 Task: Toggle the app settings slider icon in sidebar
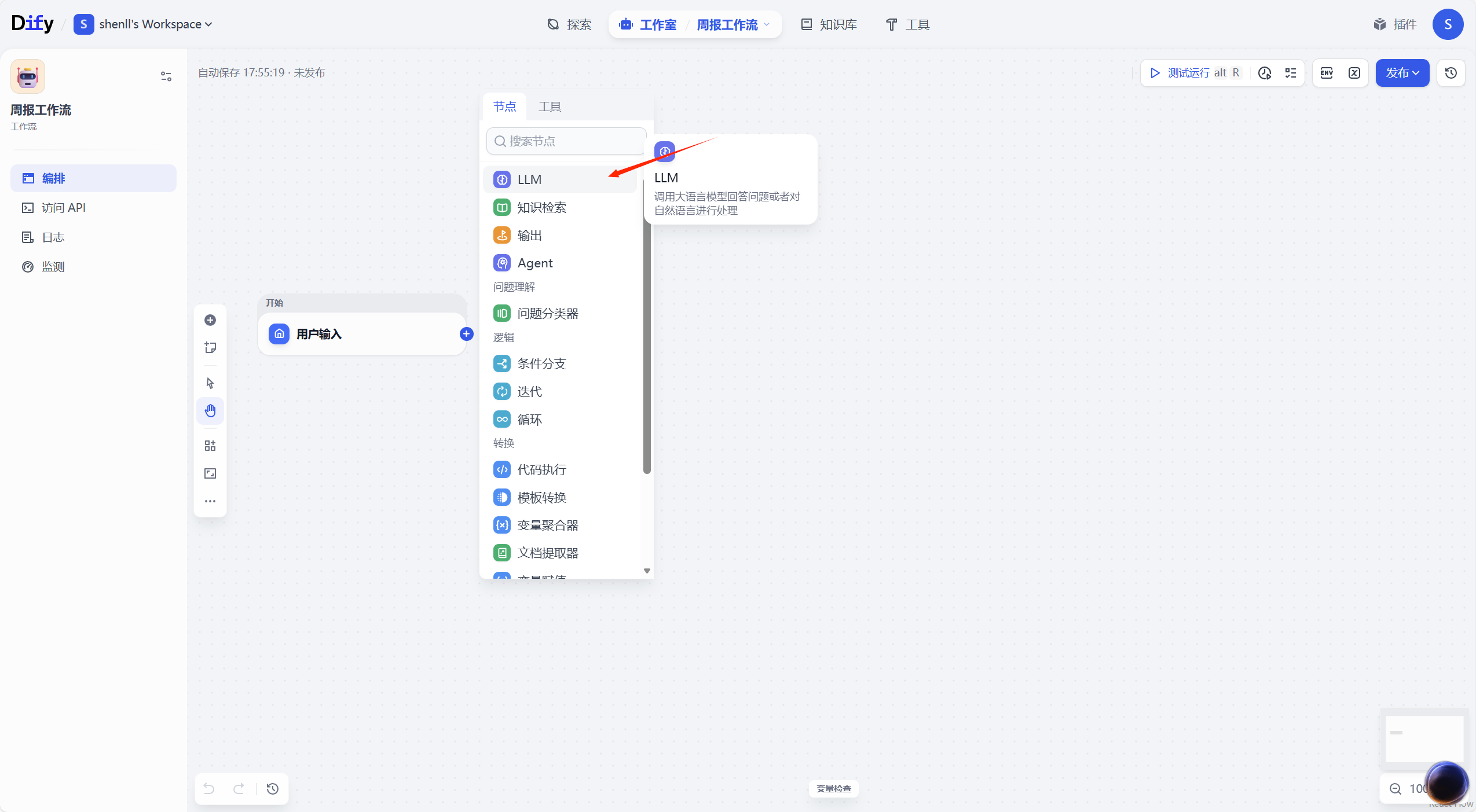[x=166, y=76]
